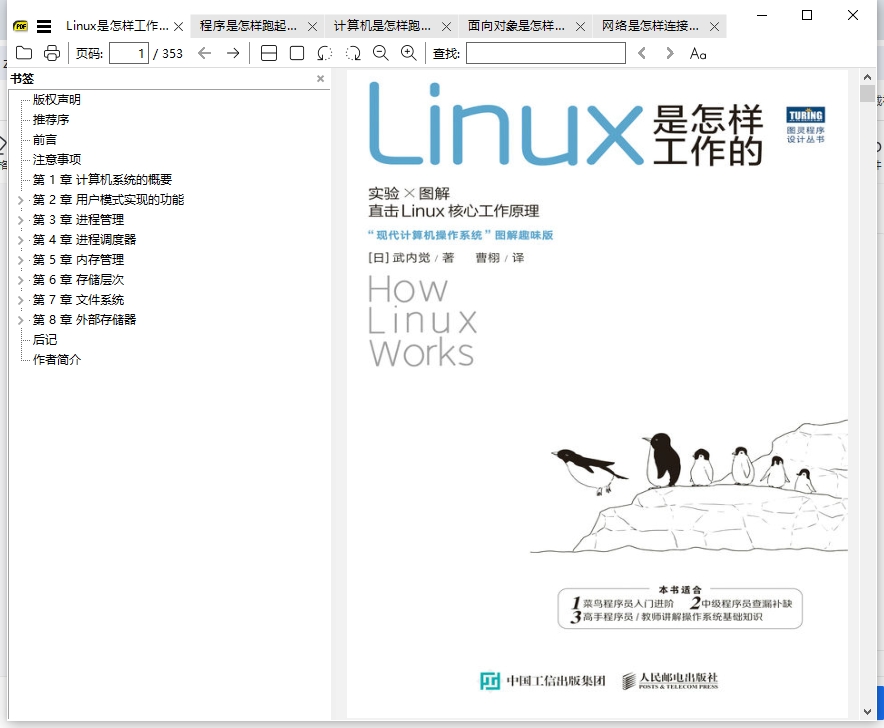
Task: Click the vertical scrollbar thumb
Action: coord(867,93)
